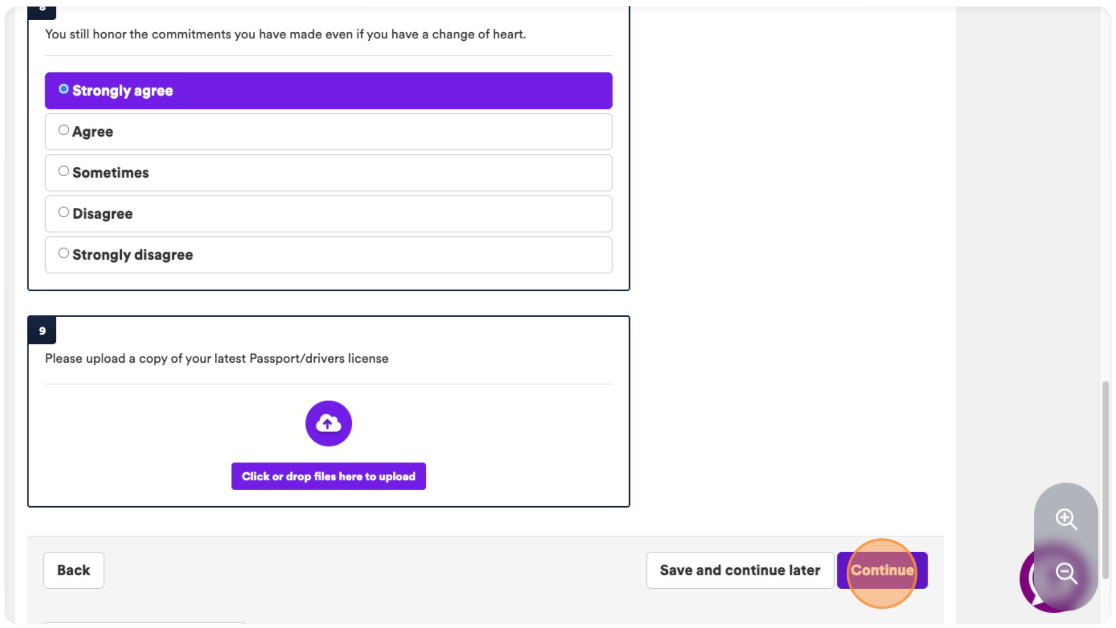Click the Agree answer row
The width and height of the screenshot is (1116, 628).
(328, 132)
